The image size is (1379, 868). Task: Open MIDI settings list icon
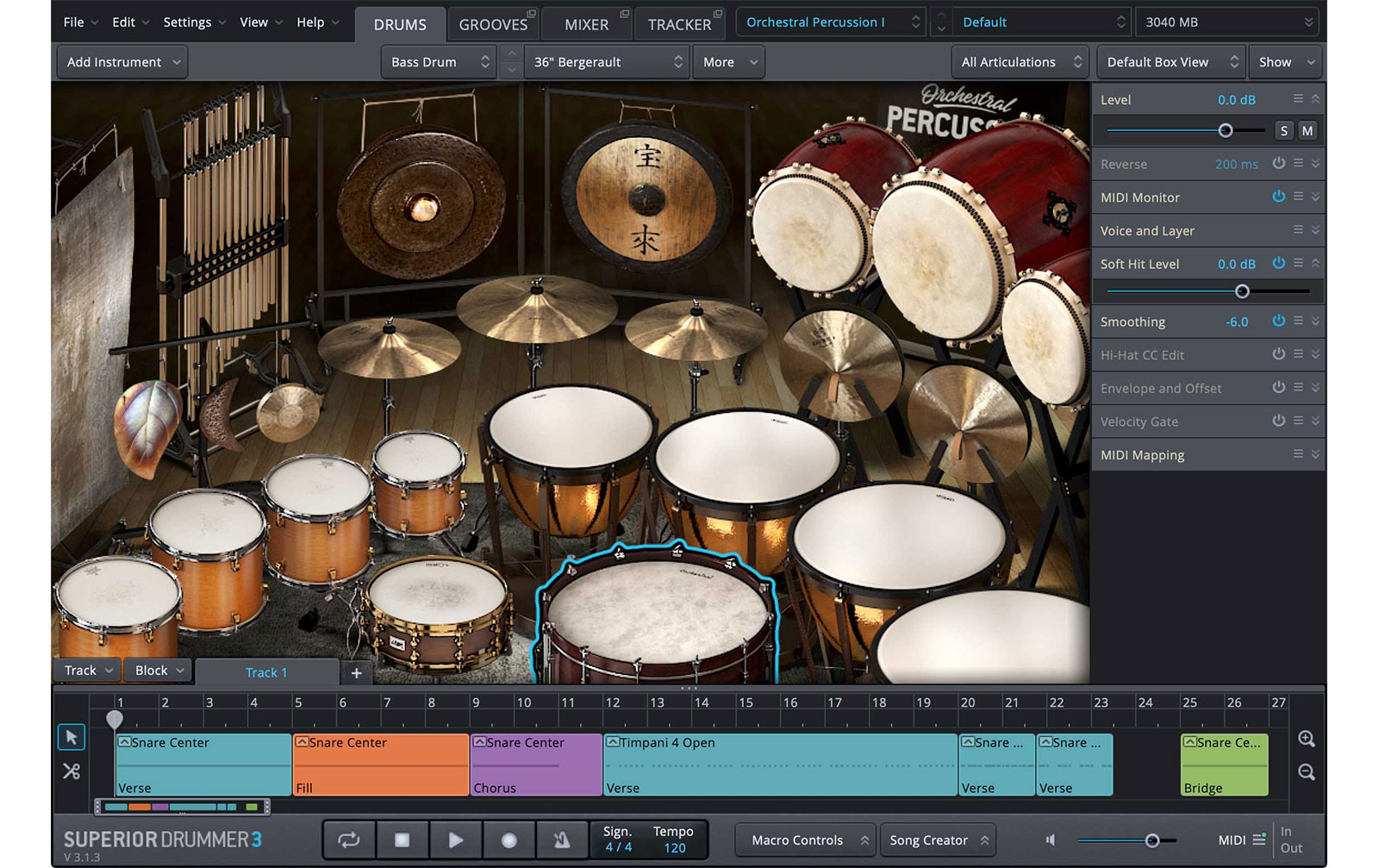tap(1259, 840)
